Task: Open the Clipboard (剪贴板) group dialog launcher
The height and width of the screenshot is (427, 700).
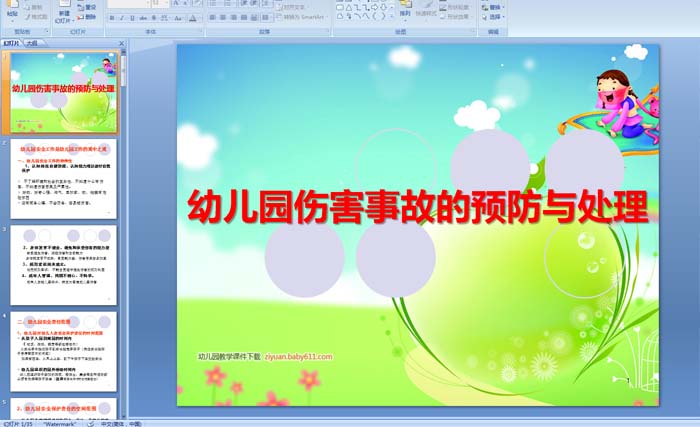Action: tap(47, 31)
